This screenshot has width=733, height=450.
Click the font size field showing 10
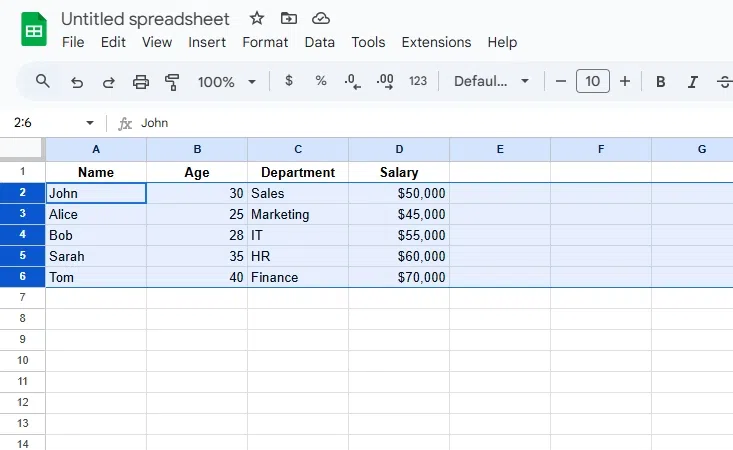point(593,81)
